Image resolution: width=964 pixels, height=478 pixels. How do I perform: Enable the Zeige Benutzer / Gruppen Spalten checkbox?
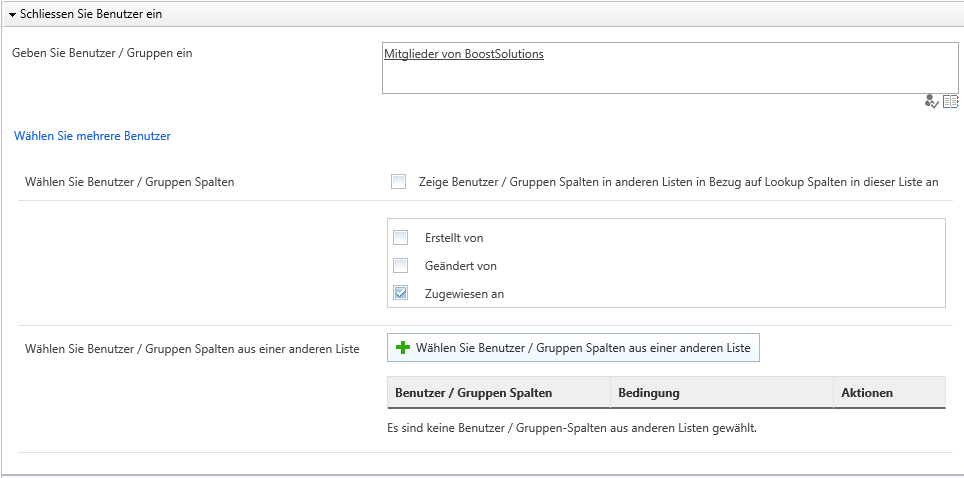pyautogui.click(x=398, y=181)
